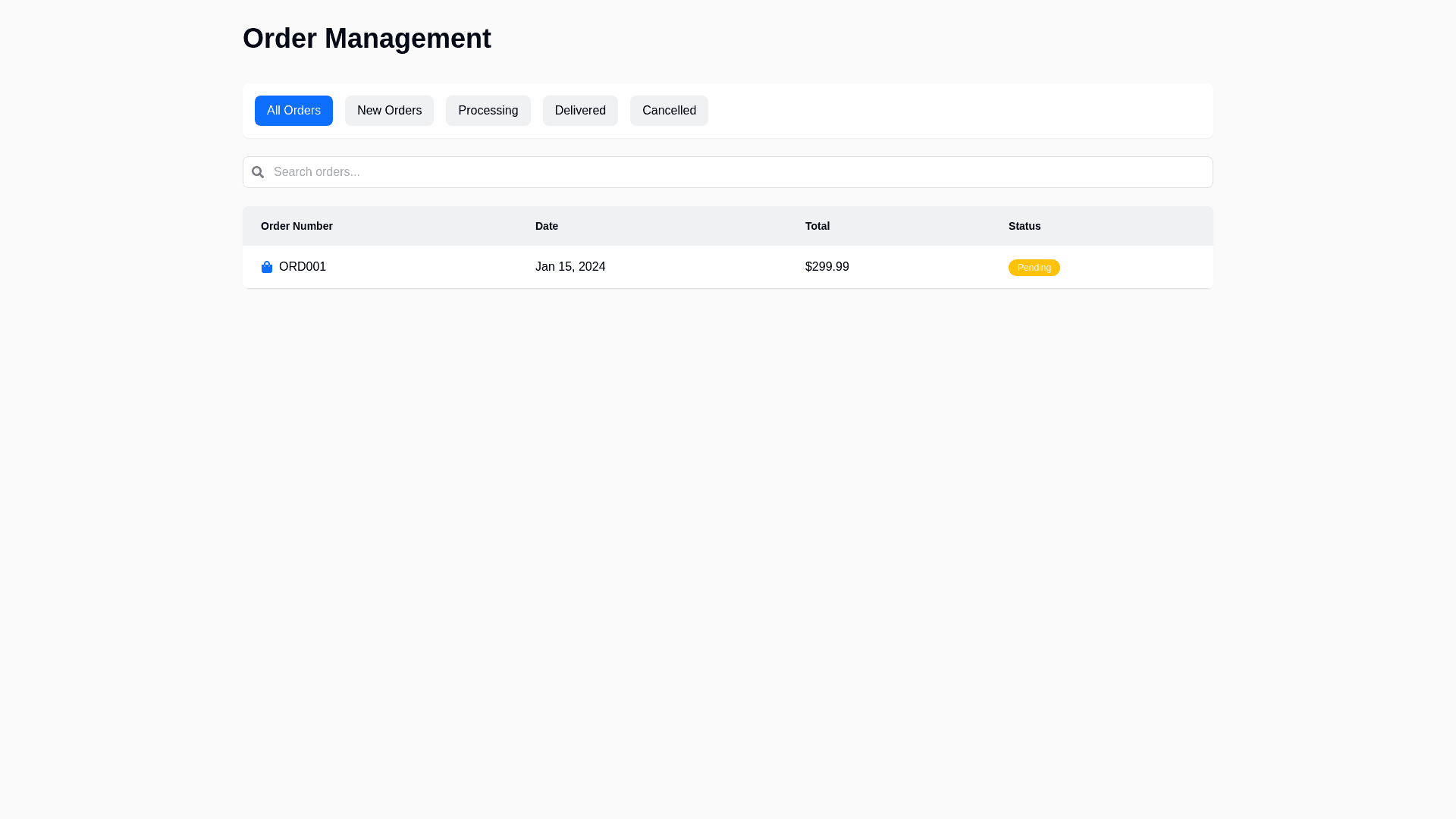Click the Jan 15, 2024 date cell

(570, 267)
